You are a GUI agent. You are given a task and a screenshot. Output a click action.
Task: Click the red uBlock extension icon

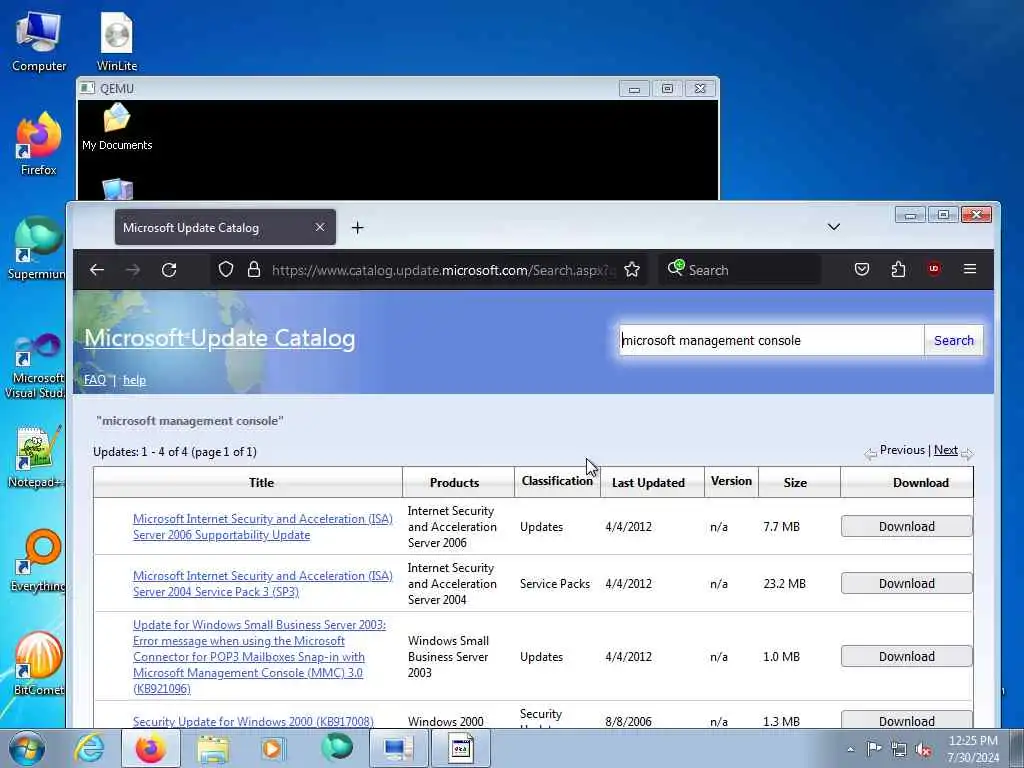[x=934, y=268]
